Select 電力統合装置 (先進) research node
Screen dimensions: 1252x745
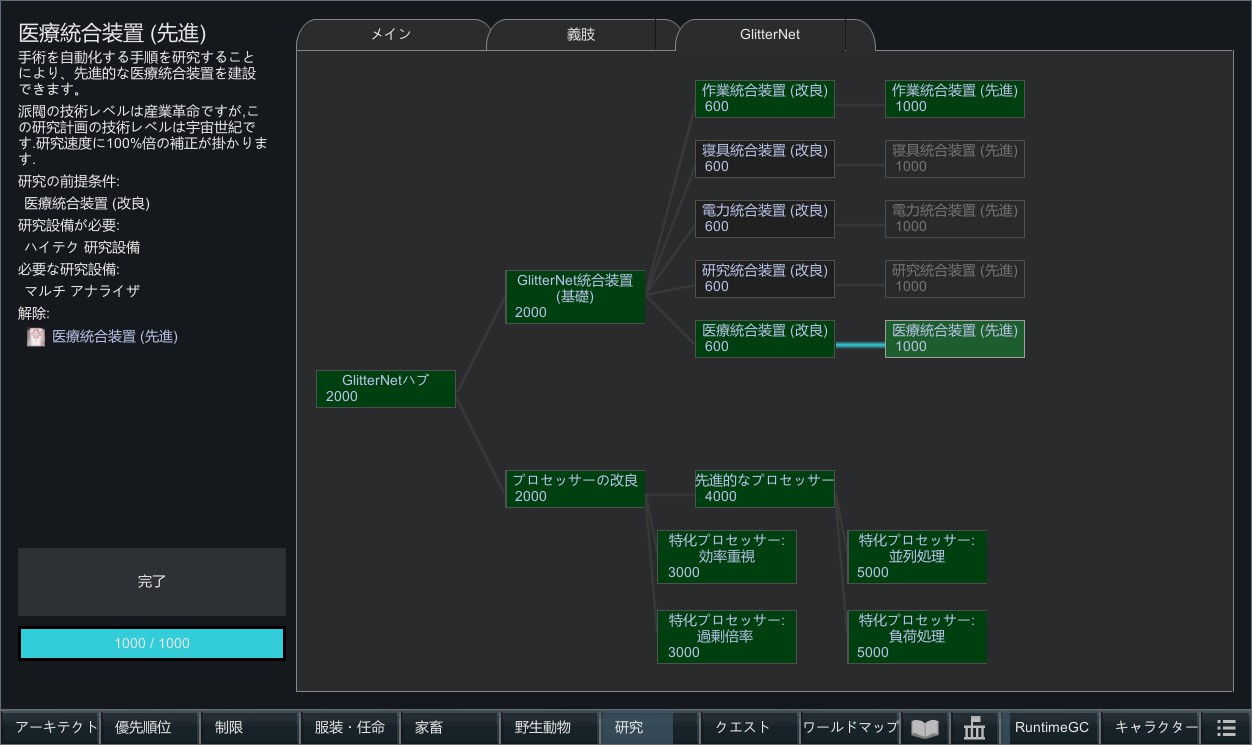point(955,219)
